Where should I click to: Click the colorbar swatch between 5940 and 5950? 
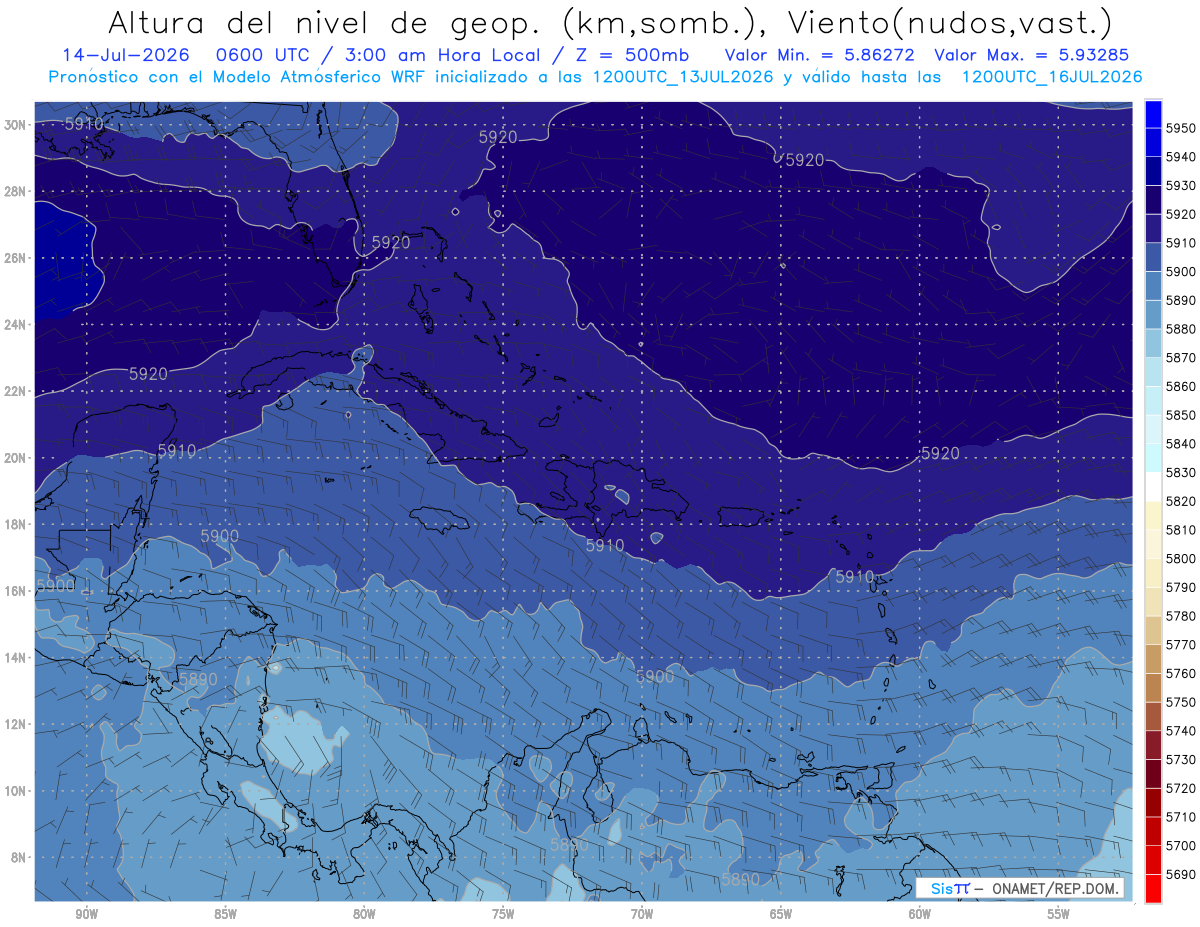(1153, 143)
